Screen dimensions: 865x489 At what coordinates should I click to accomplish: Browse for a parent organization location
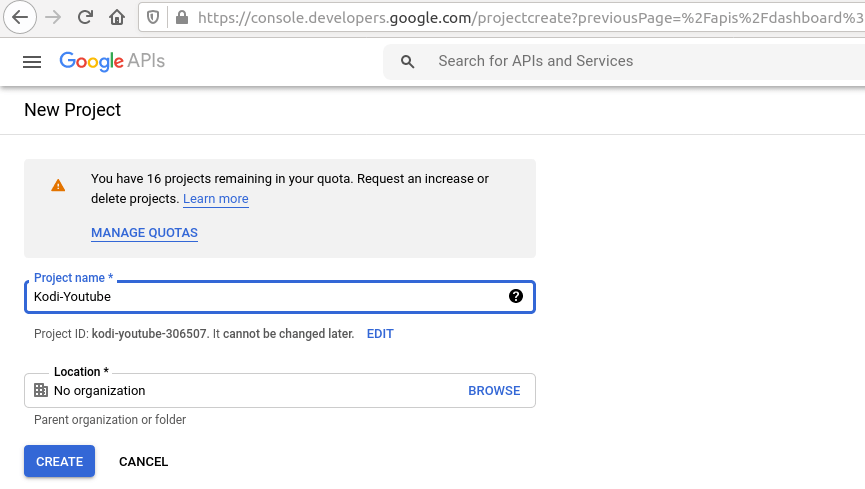(494, 391)
